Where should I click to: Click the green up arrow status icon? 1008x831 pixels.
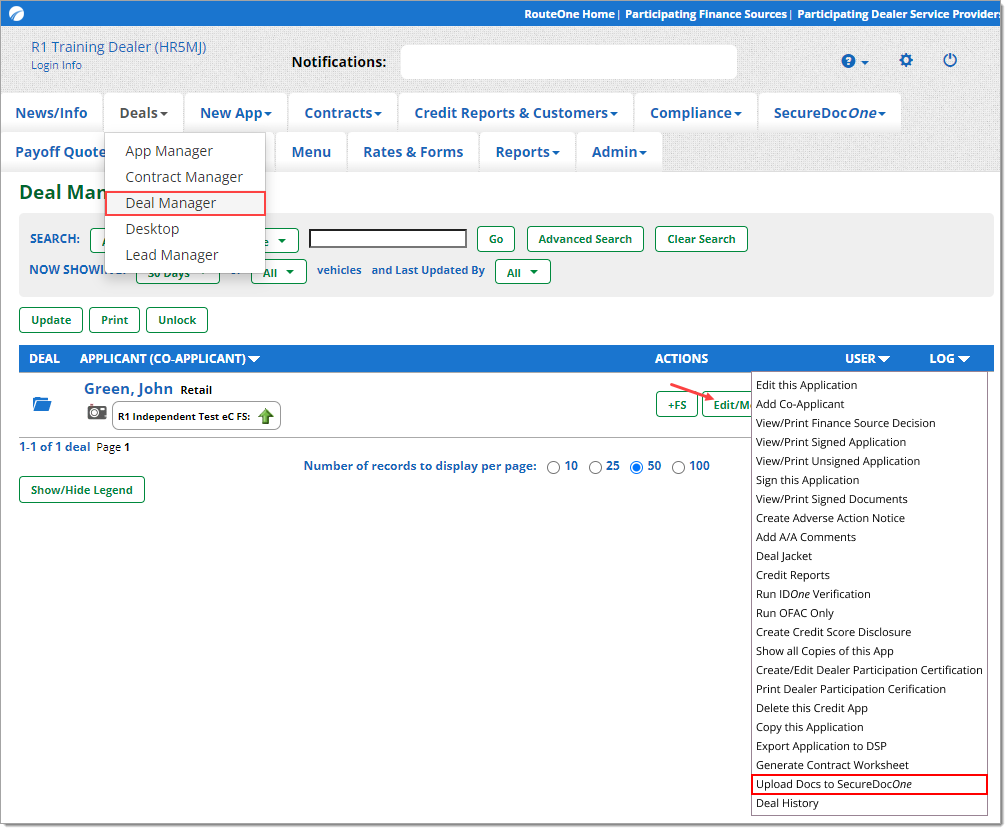click(266, 417)
